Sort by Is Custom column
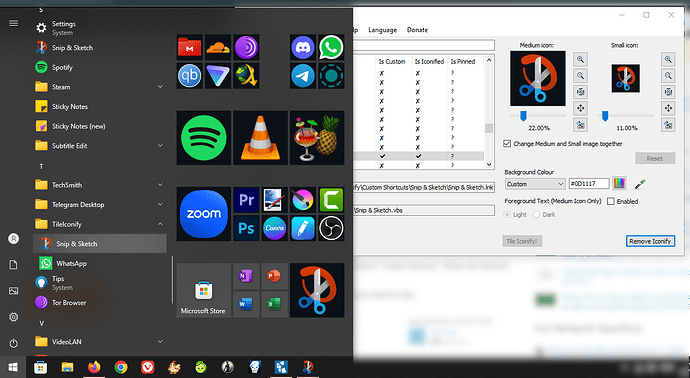 click(x=392, y=62)
